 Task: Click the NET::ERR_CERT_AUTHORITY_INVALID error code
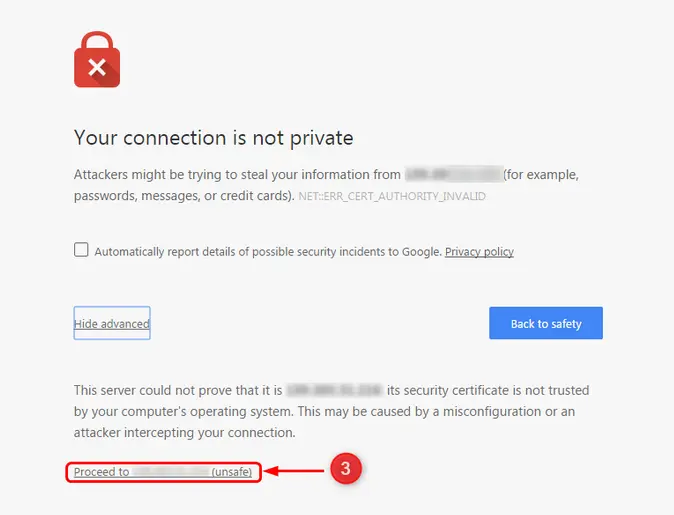[392, 197]
